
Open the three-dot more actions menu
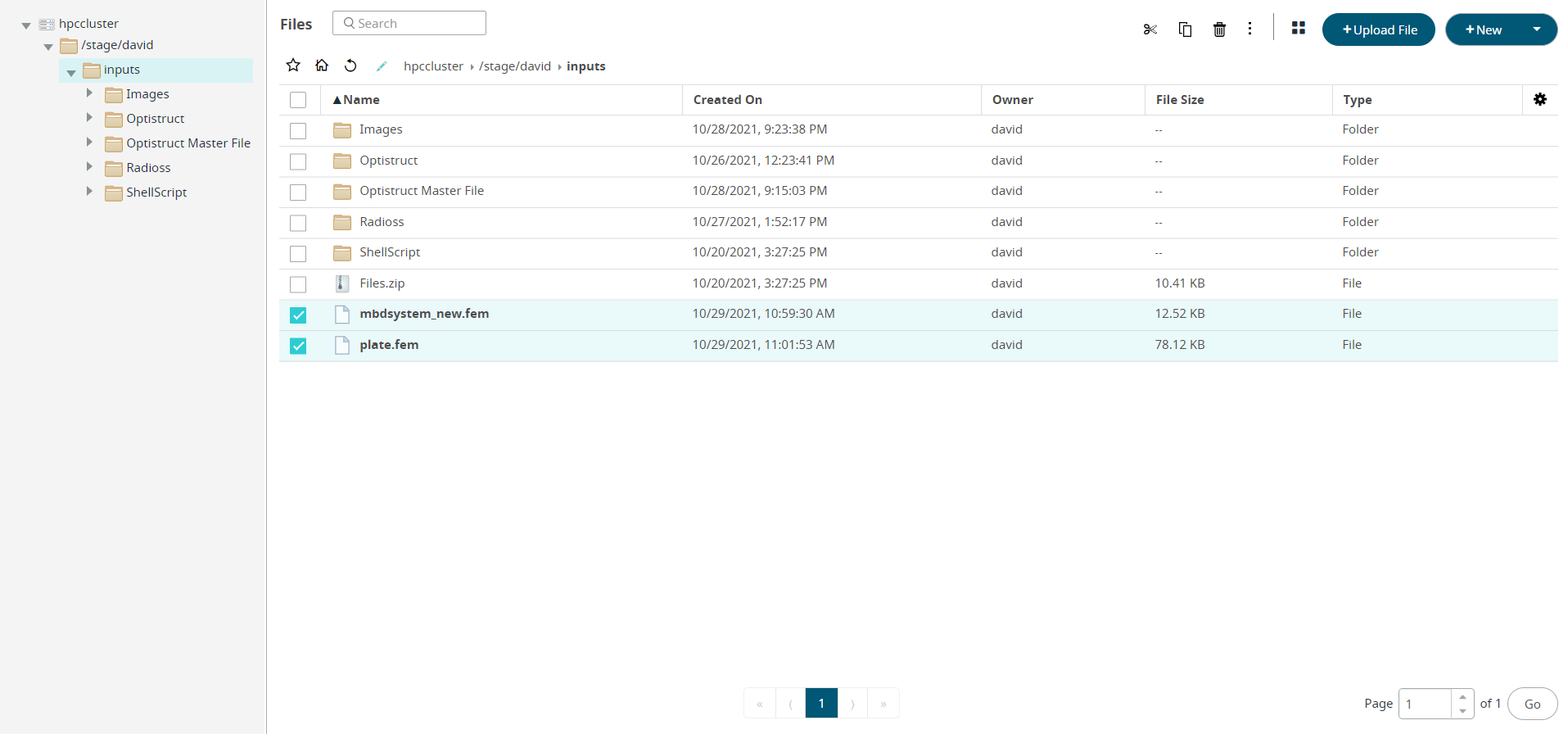coord(1249,29)
